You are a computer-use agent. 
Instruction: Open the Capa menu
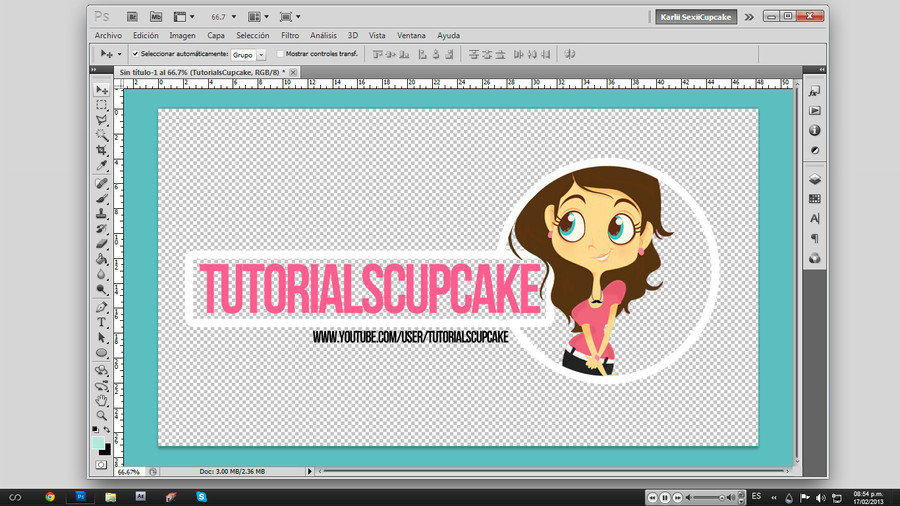pyautogui.click(x=216, y=36)
